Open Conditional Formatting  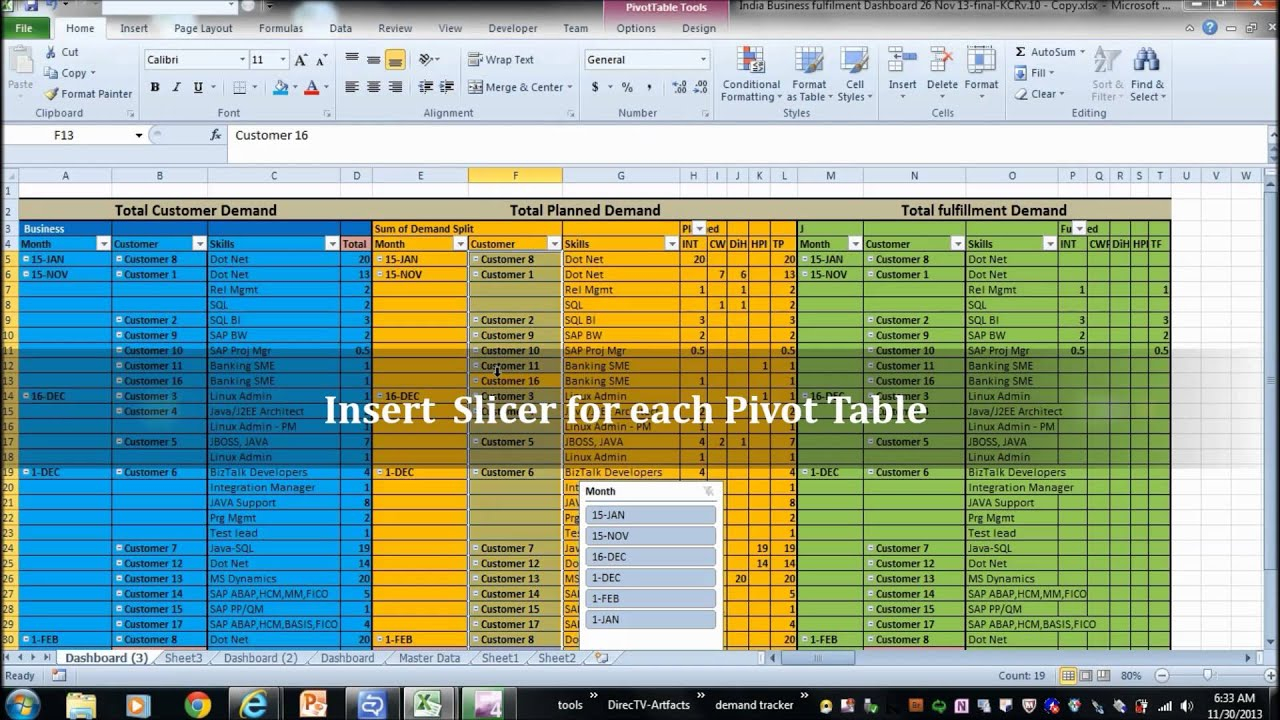[751, 74]
